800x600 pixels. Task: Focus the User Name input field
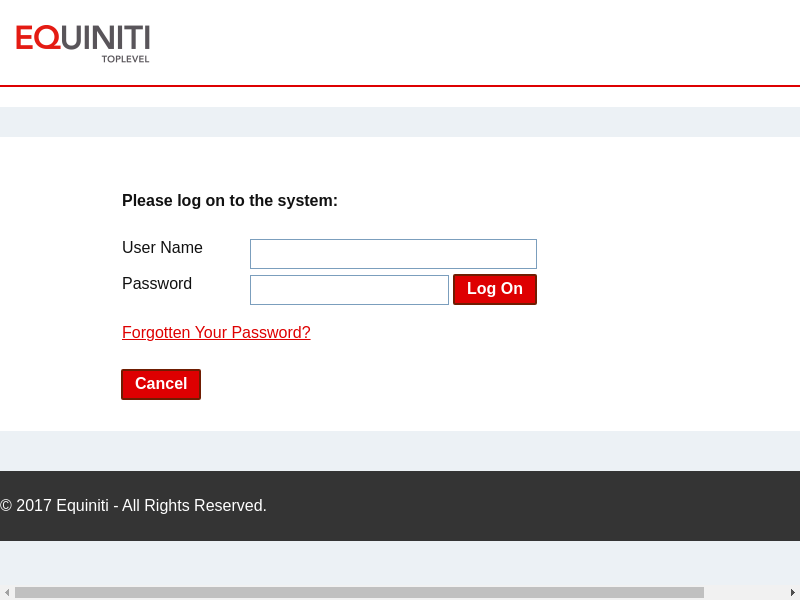(x=393, y=254)
